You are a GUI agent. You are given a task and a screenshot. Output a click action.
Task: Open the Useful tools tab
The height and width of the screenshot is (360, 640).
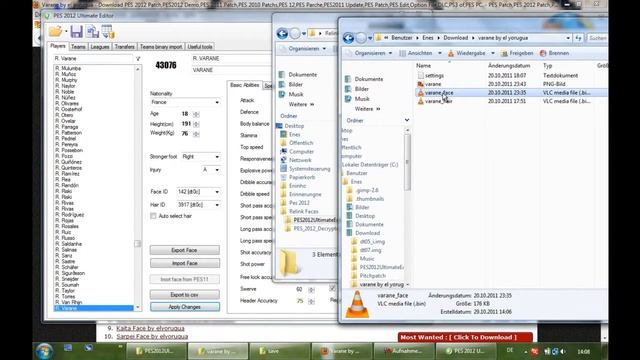point(200,47)
